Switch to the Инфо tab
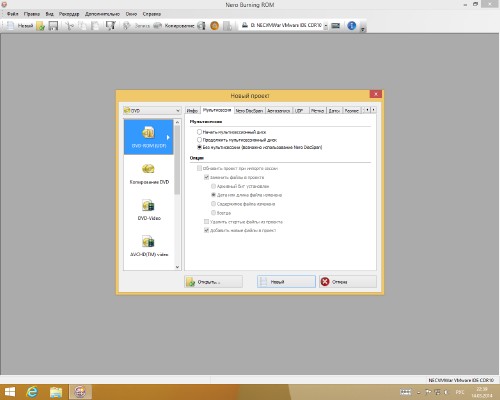Screen dimensions: 500x400 (x=192, y=111)
